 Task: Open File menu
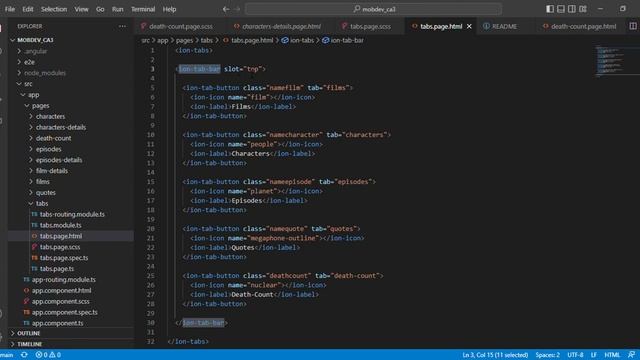(x=10, y=9)
